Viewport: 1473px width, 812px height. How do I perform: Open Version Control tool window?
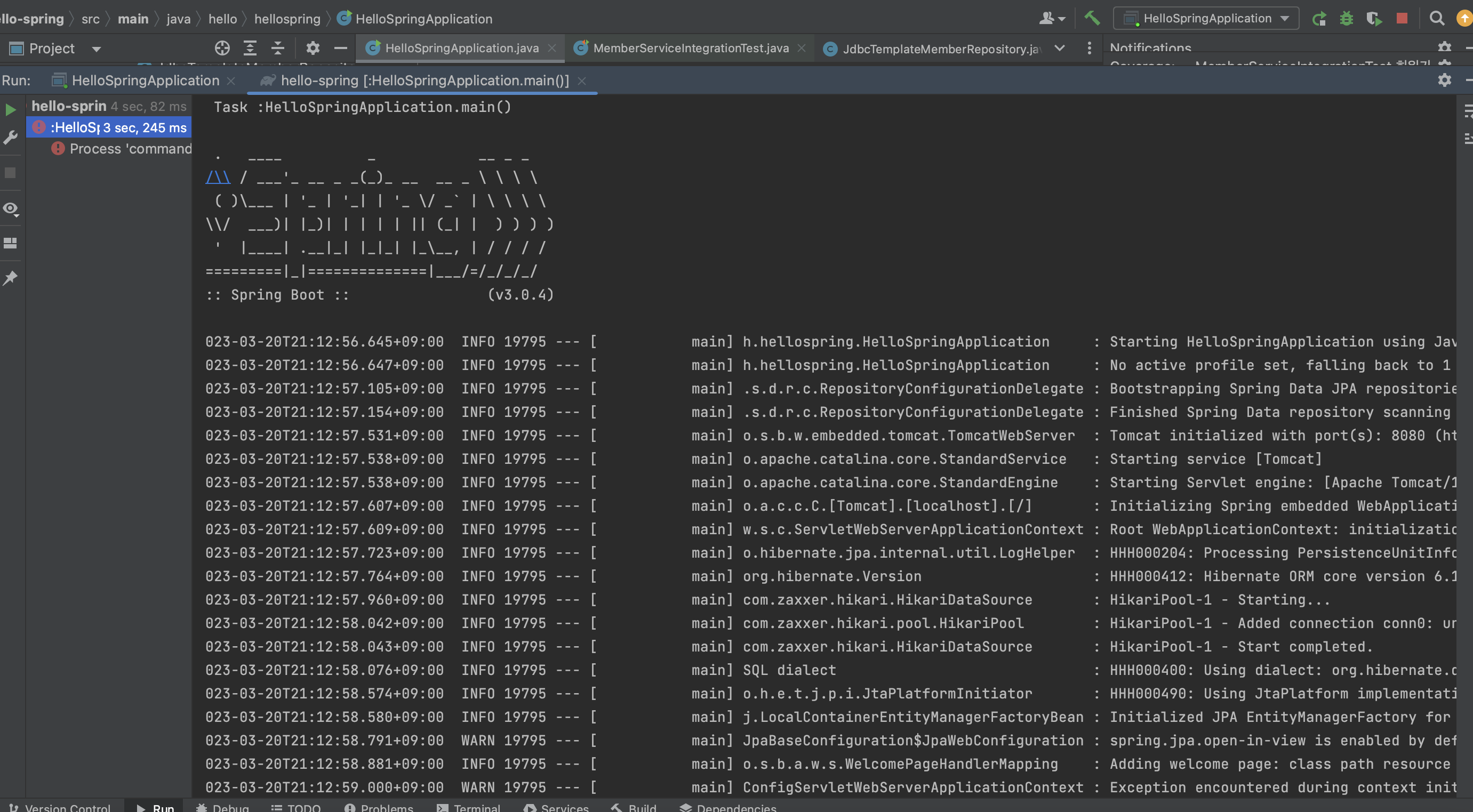[x=61, y=806]
